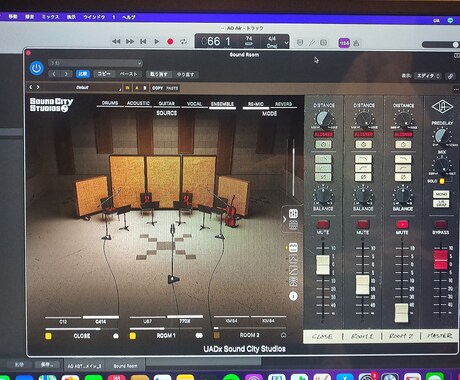Open the editor view dropdown
Screen dimensions: 460x380
click(x=428, y=76)
